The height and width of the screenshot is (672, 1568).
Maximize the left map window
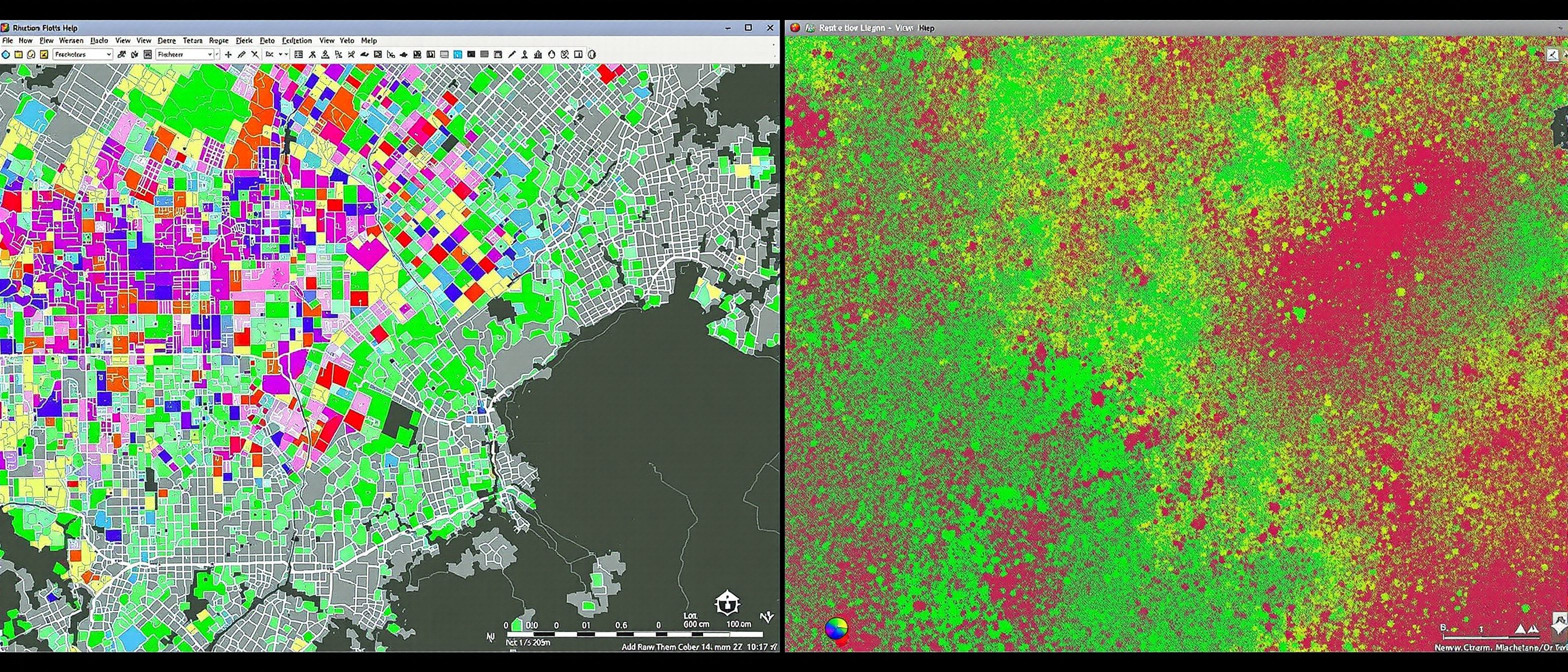click(748, 28)
